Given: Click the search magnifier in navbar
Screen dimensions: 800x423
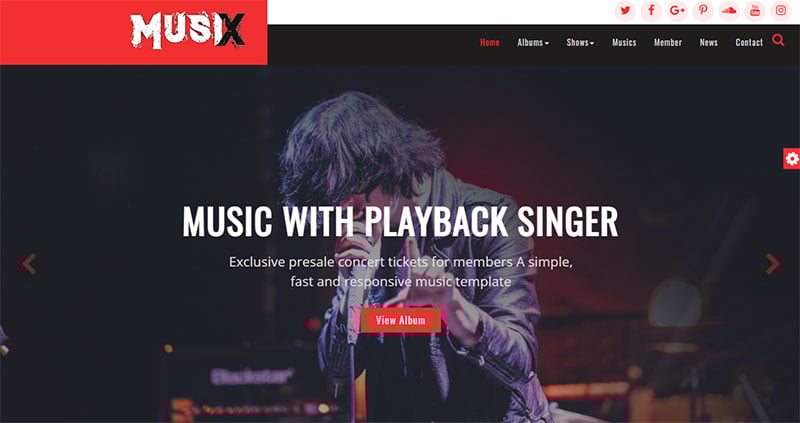Looking at the screenshot, I should tap(778, 40).
